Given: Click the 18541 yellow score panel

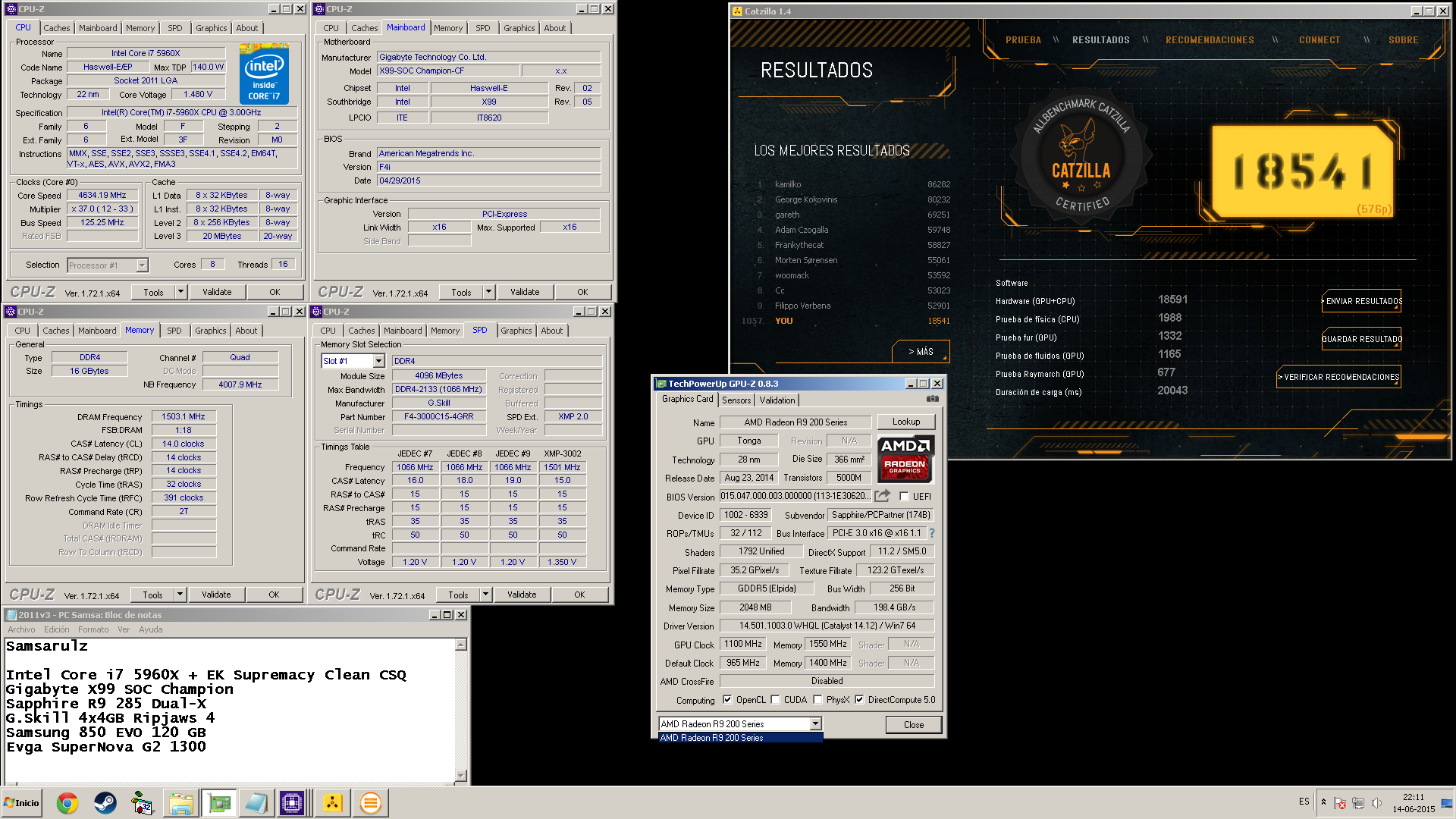Looking at the screenshot, I should tap(1302, 171).
